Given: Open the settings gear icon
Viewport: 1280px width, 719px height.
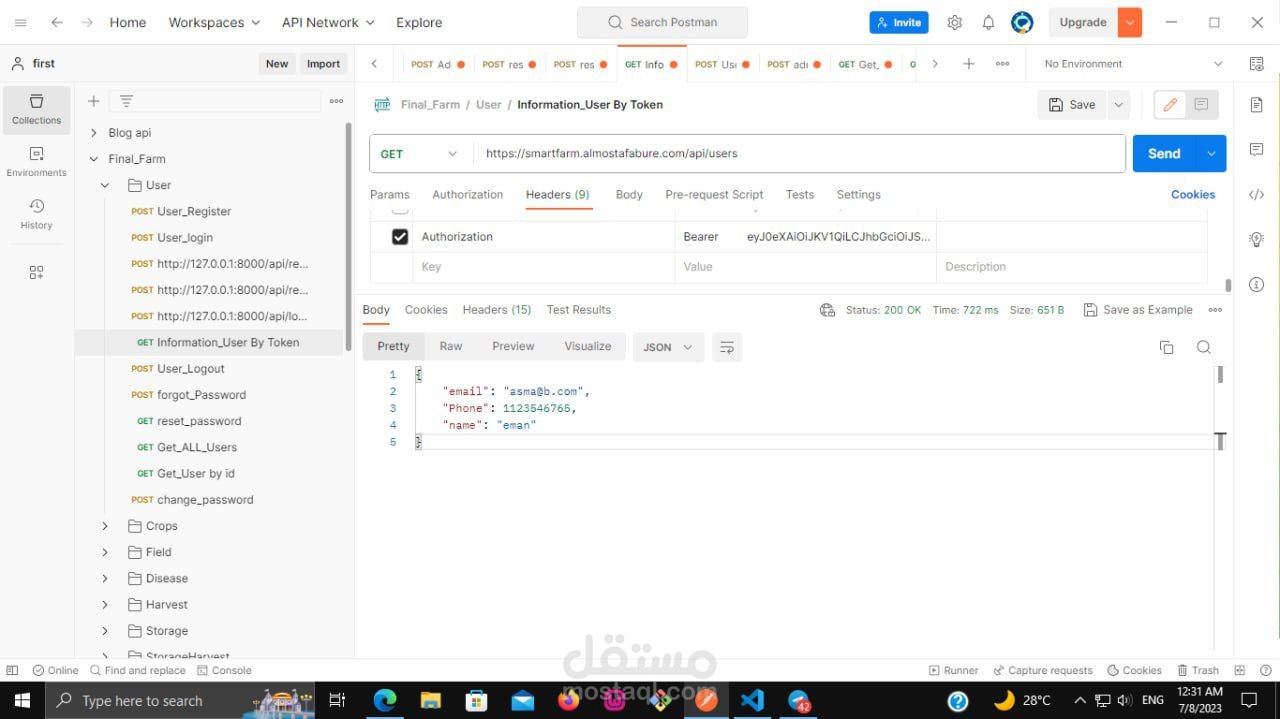Looking at the screenshot, I should coord(955,22).
